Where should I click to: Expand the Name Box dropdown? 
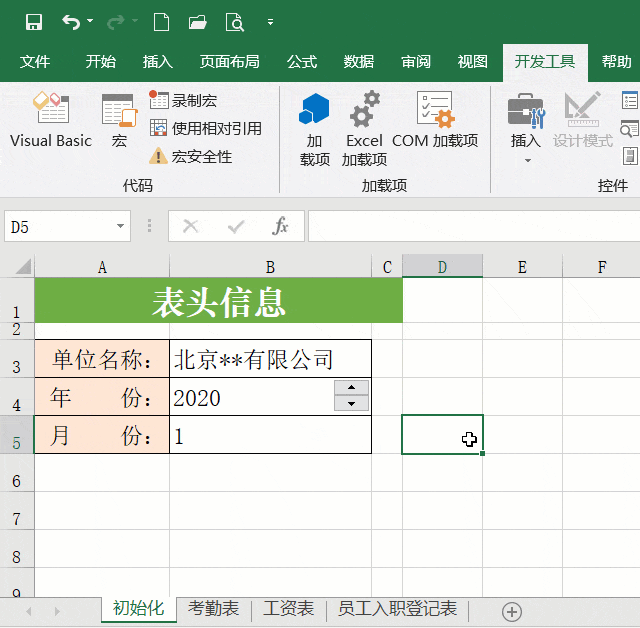(x=121, y=227)
